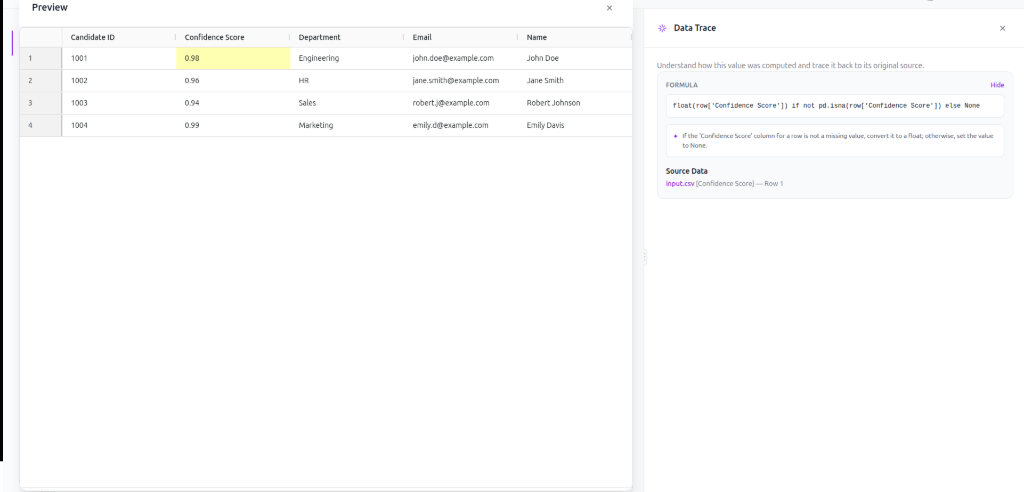Image resolution: width=1024 pixels, height=492 pixels.
Task: Select the Candidate ID column header
Action: (119, 37)
